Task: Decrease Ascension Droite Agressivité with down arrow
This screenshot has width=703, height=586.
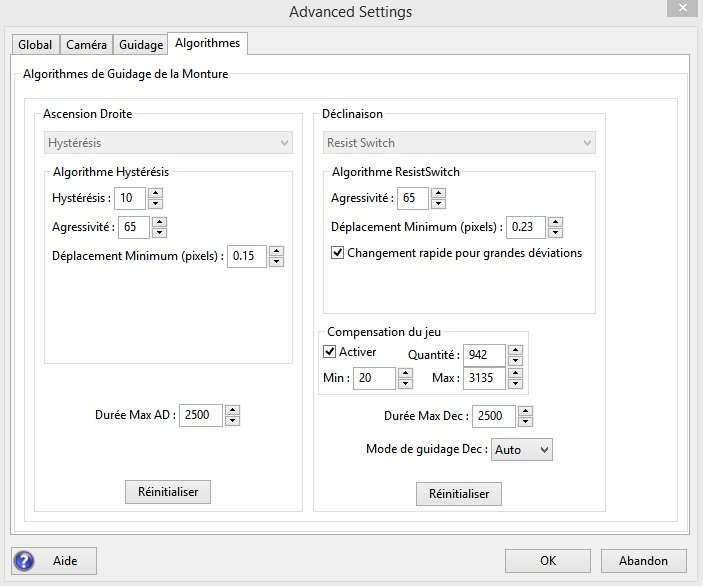Action: (159, 232)
